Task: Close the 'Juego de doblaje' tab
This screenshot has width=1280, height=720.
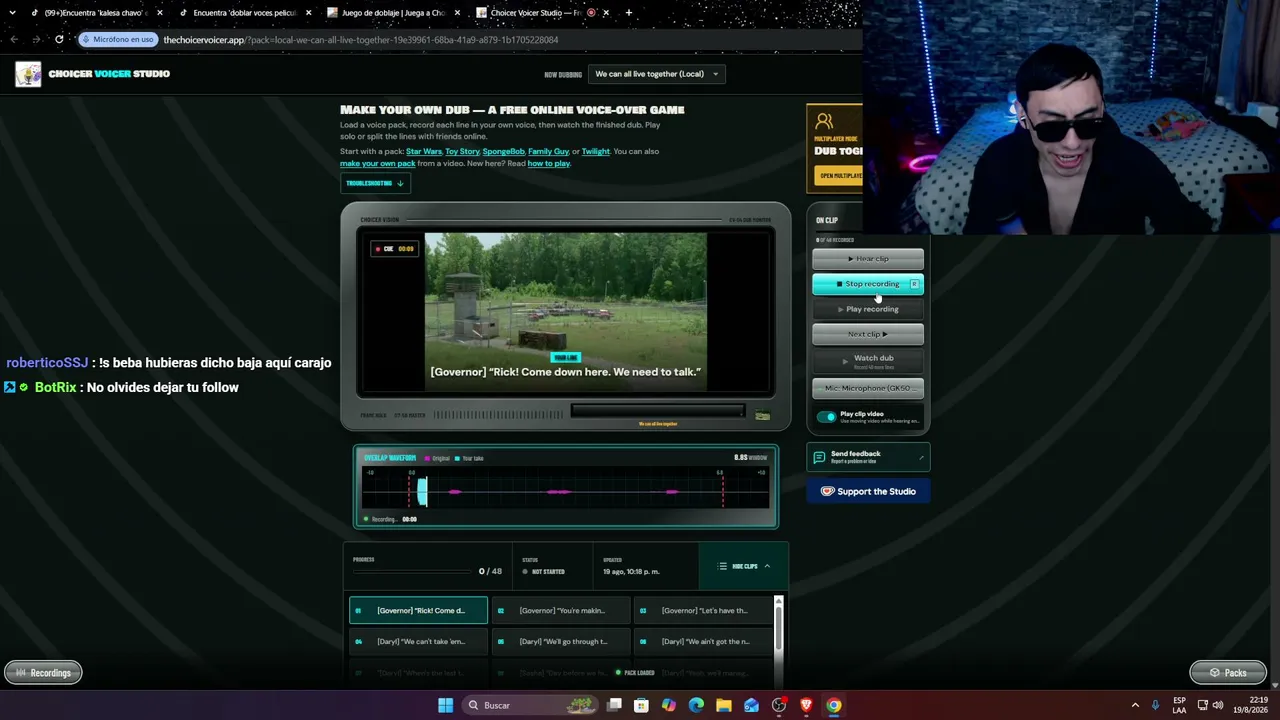Action: pos(457,13)
